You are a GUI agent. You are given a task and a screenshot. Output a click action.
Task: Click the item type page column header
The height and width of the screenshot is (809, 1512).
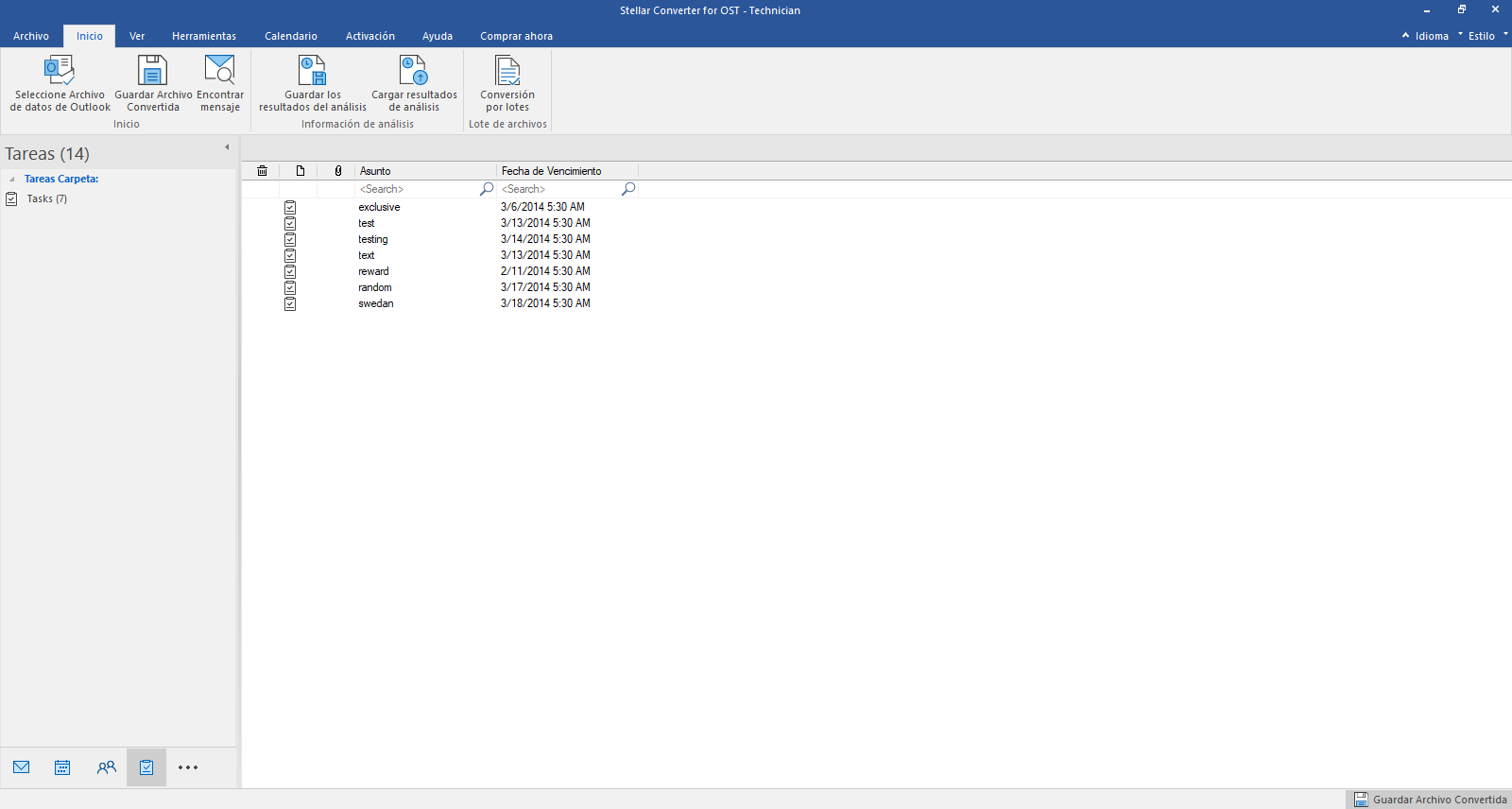(300, 171)
